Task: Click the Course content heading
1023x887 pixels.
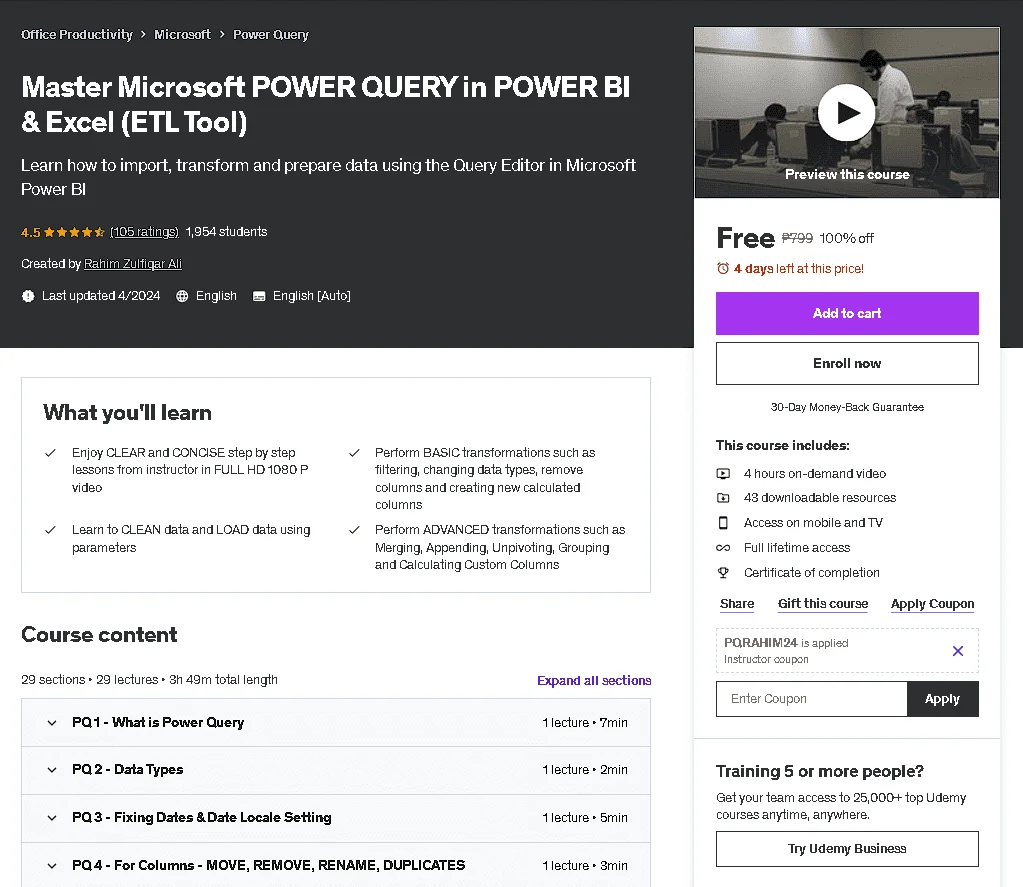Action: coord(99,635)
